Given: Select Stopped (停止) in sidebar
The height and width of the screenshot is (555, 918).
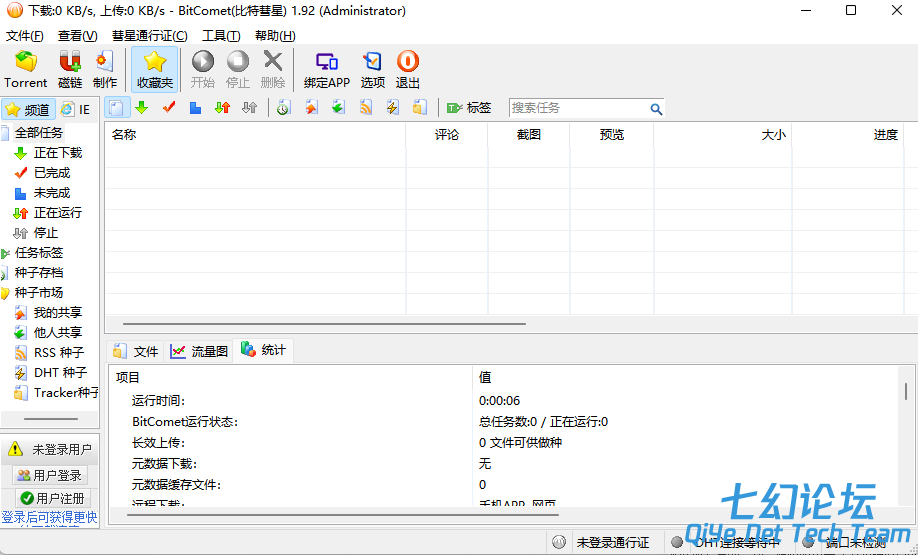Looking at the screenshot, I should click(x=46, y=232).
